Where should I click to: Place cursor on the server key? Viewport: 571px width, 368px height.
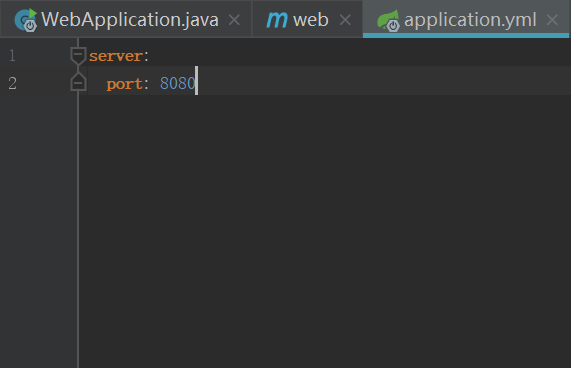pos(116,56)
